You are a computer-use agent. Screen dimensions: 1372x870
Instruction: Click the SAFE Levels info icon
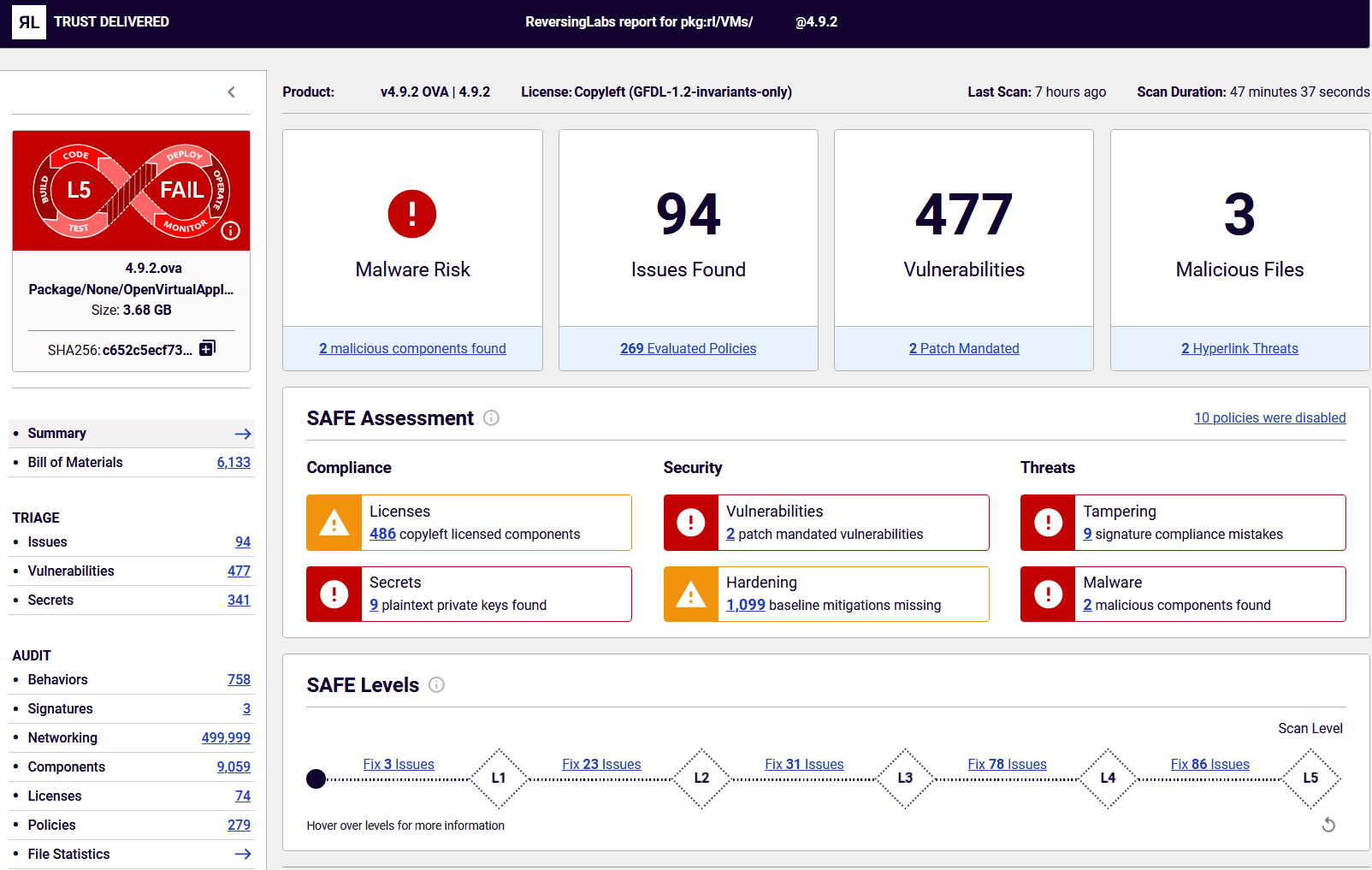pyautogui.click(x=437, y=685)
